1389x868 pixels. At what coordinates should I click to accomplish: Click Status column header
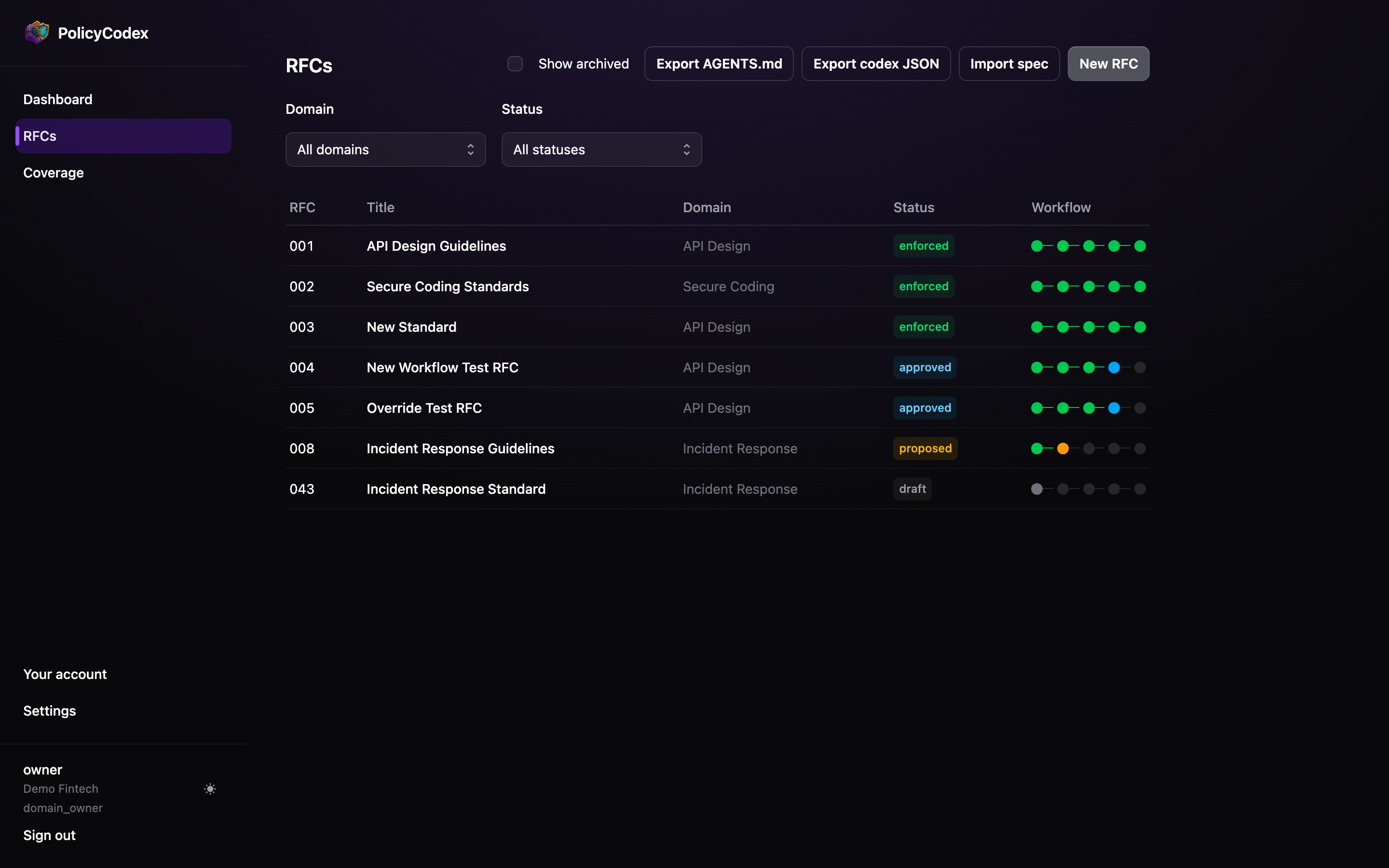tap(913, 207)
